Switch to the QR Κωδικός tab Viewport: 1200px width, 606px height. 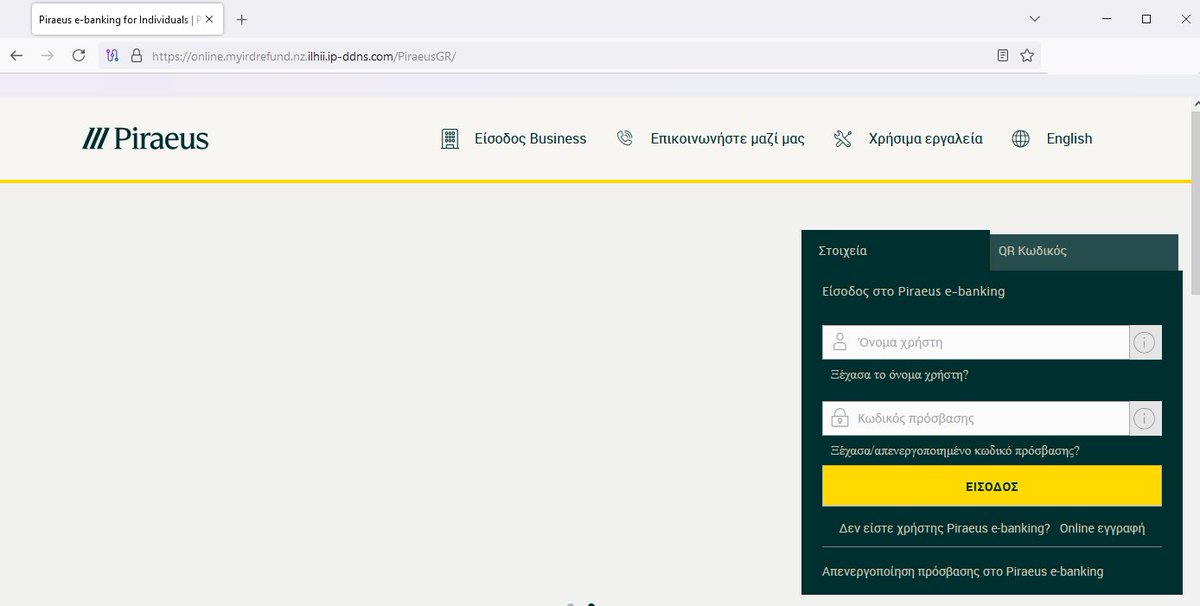(1084, 252)
